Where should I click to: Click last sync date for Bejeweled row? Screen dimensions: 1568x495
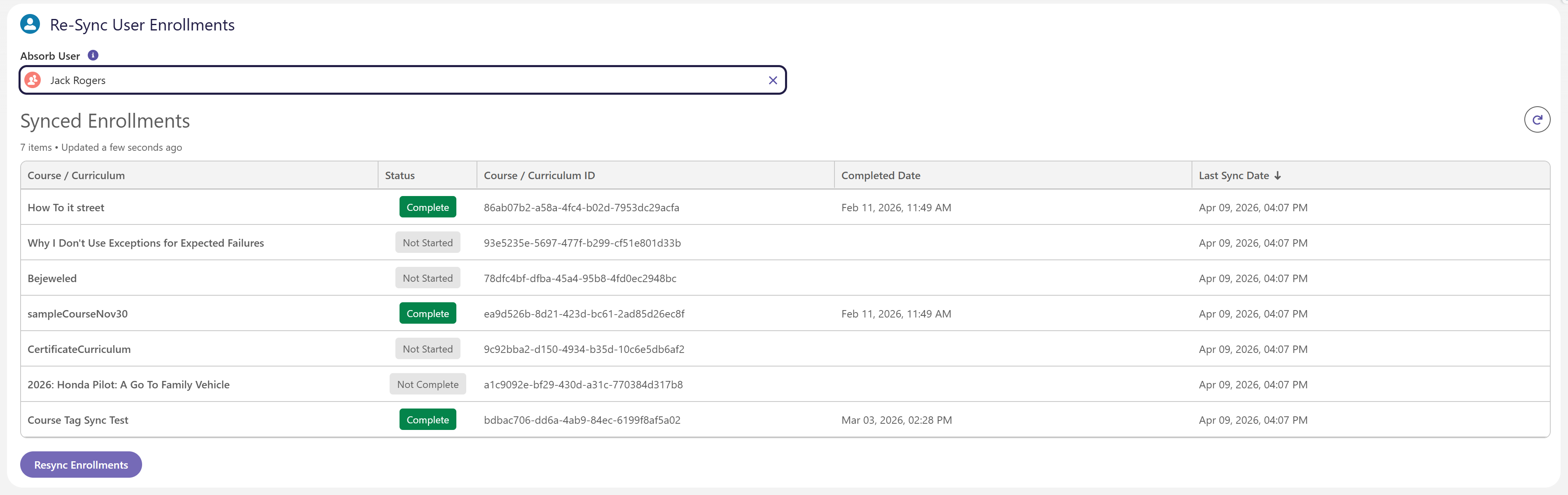coord(1253,278)
